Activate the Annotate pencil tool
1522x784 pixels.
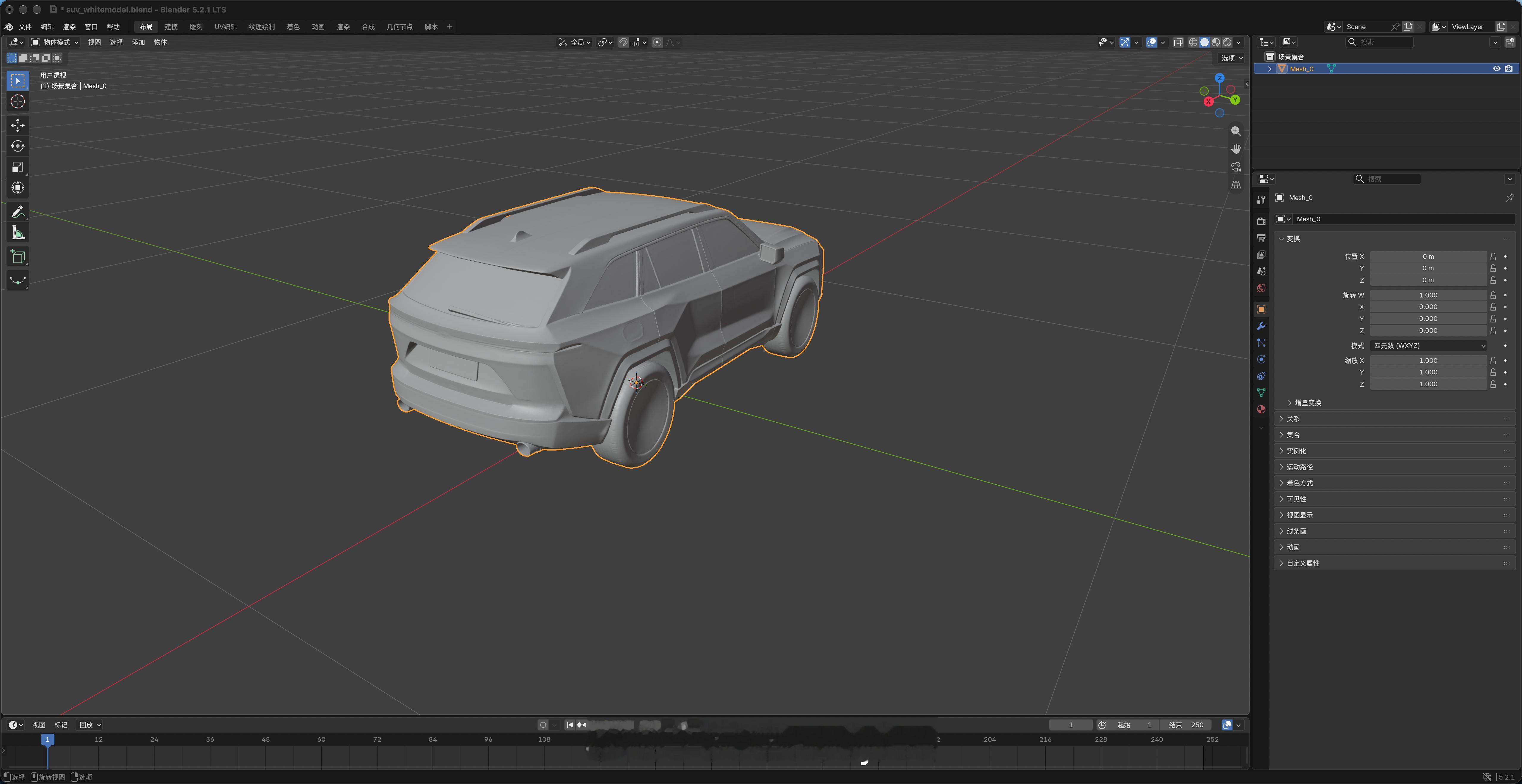point(18,212)
